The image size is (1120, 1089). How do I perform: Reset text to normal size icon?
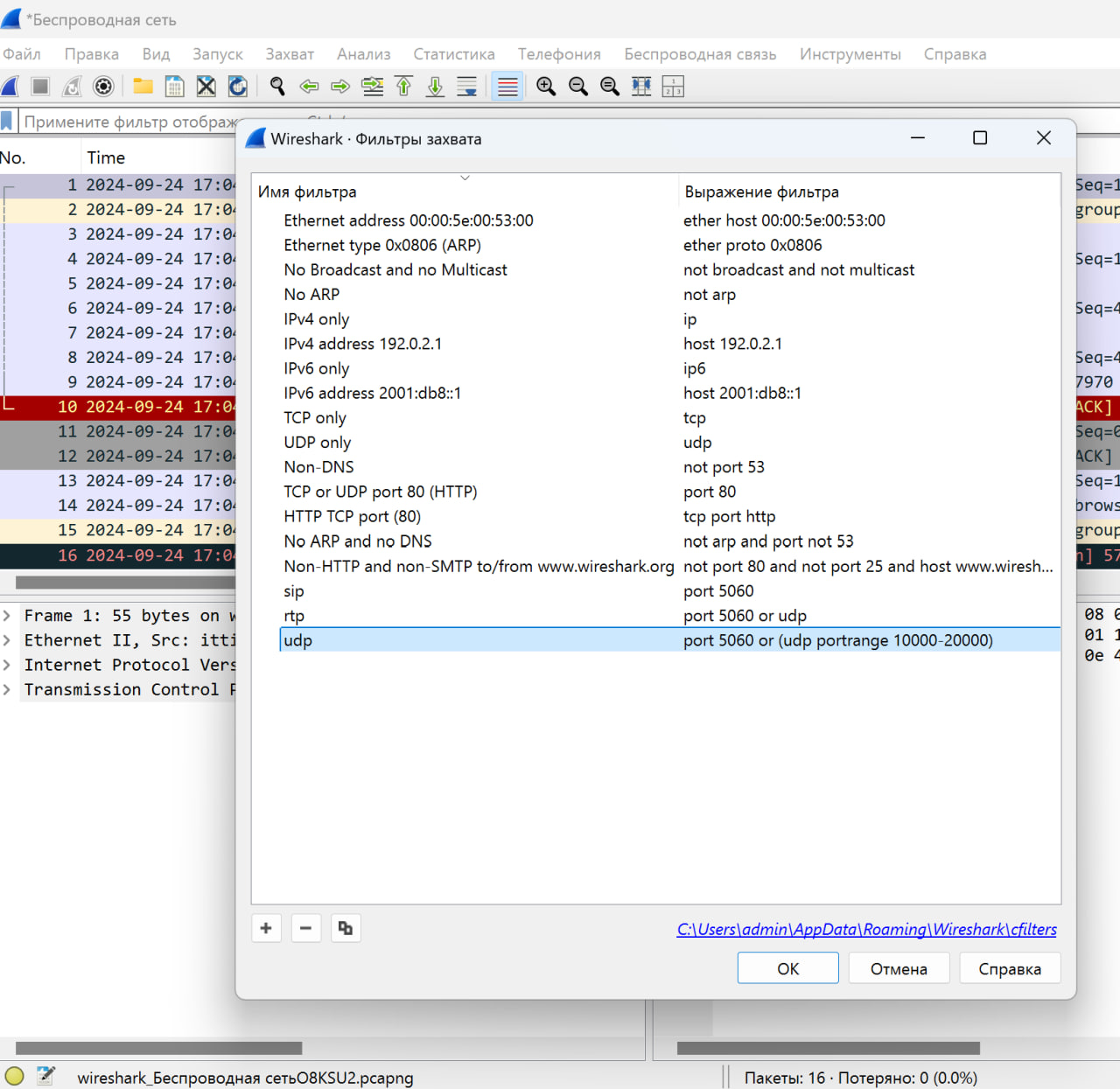tap(609, 86)
